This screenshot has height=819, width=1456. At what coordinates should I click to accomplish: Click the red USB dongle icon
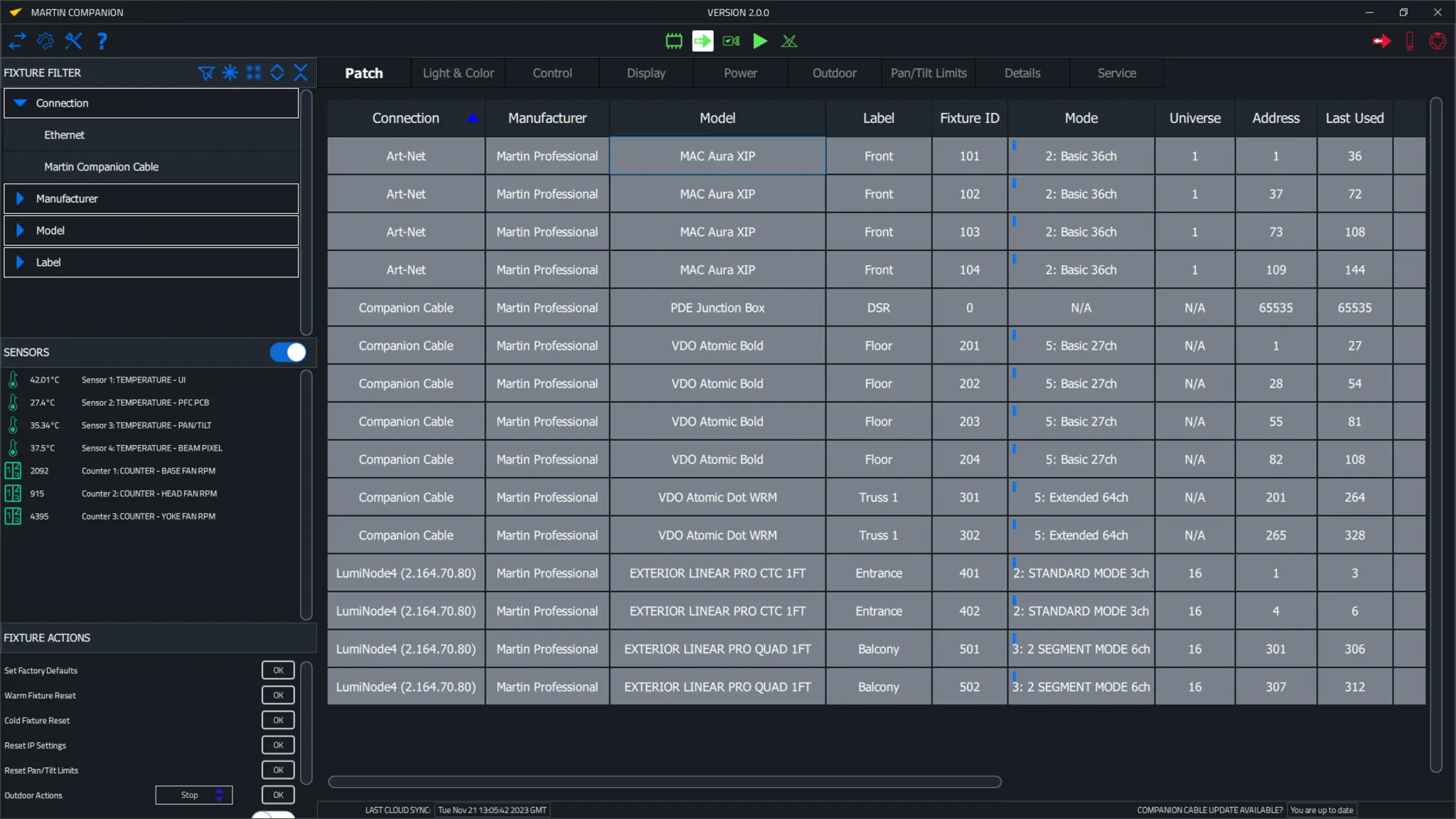pos(1409,41)
